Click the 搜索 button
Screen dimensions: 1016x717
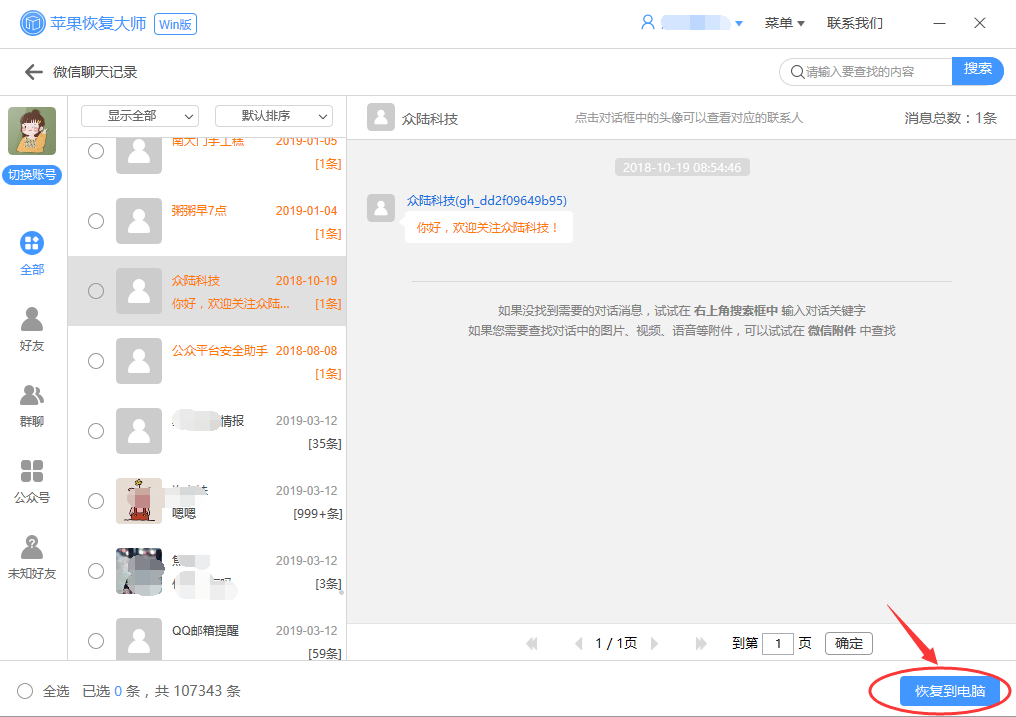coord(977,71)
